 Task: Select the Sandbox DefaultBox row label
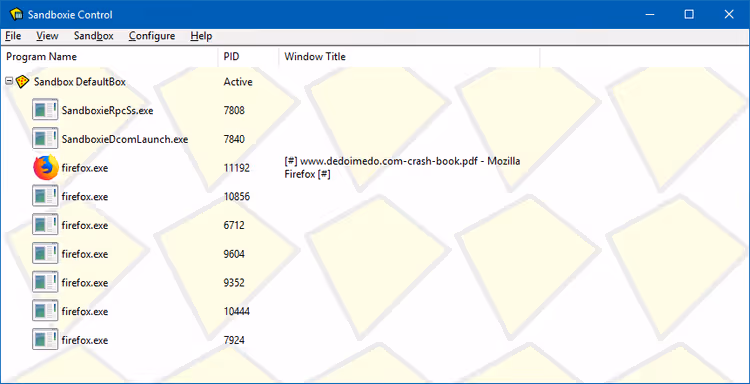click(x=80, y=82)
